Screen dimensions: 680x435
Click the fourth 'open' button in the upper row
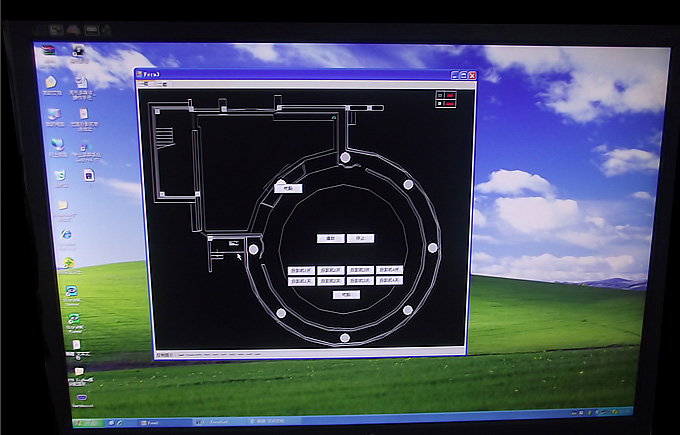[x=389, y=270]
